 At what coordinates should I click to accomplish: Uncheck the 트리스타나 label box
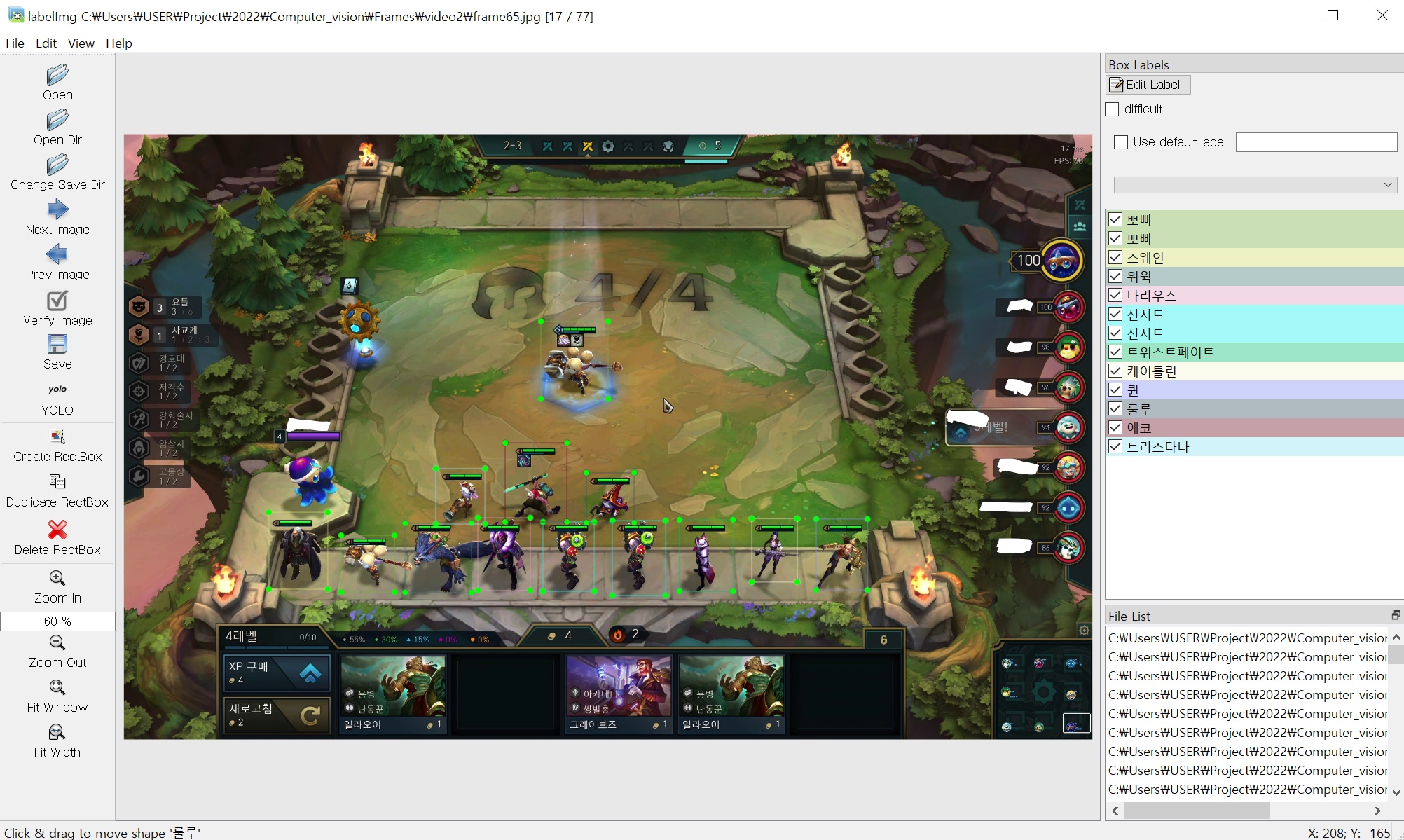(1115, 446)
